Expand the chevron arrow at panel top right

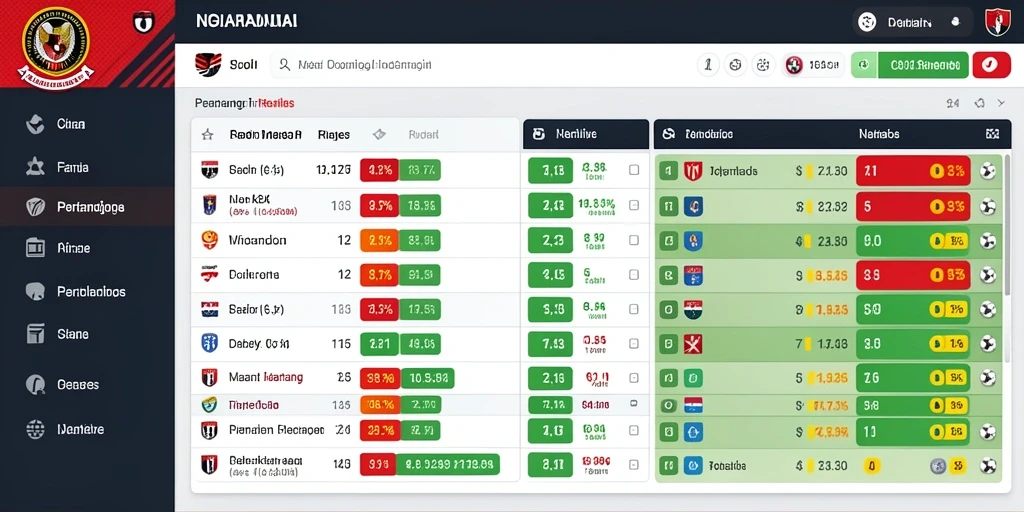point(1001,103)
